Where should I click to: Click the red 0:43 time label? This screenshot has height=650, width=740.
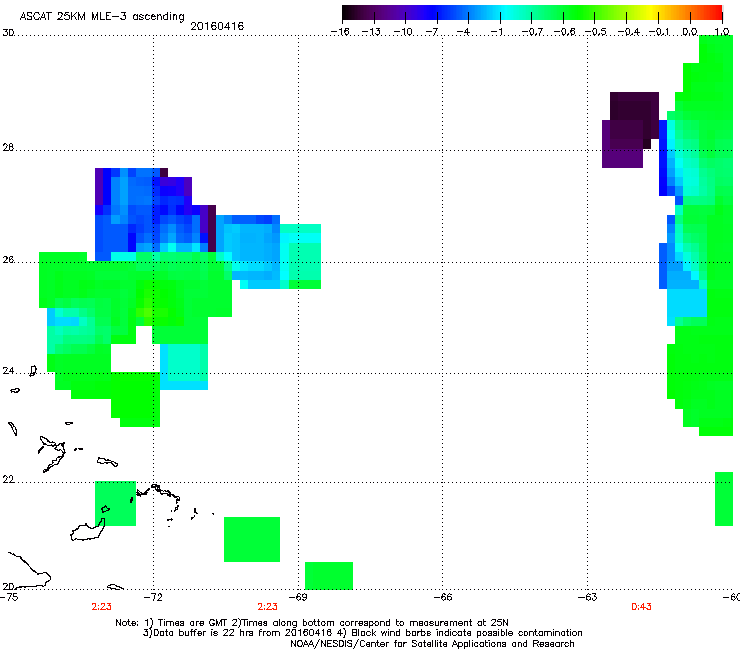tap(641, 607)
